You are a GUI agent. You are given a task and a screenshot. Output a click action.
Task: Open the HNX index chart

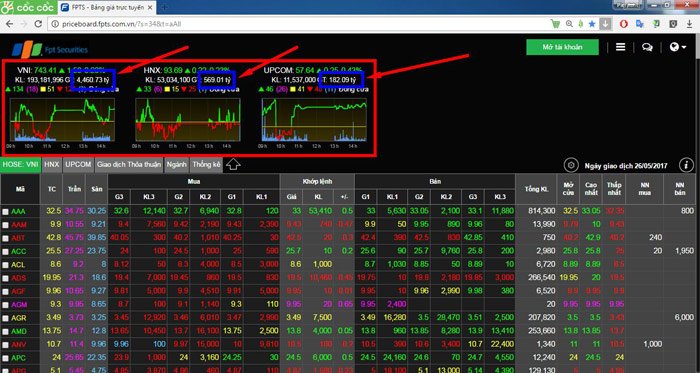point(188,120)
